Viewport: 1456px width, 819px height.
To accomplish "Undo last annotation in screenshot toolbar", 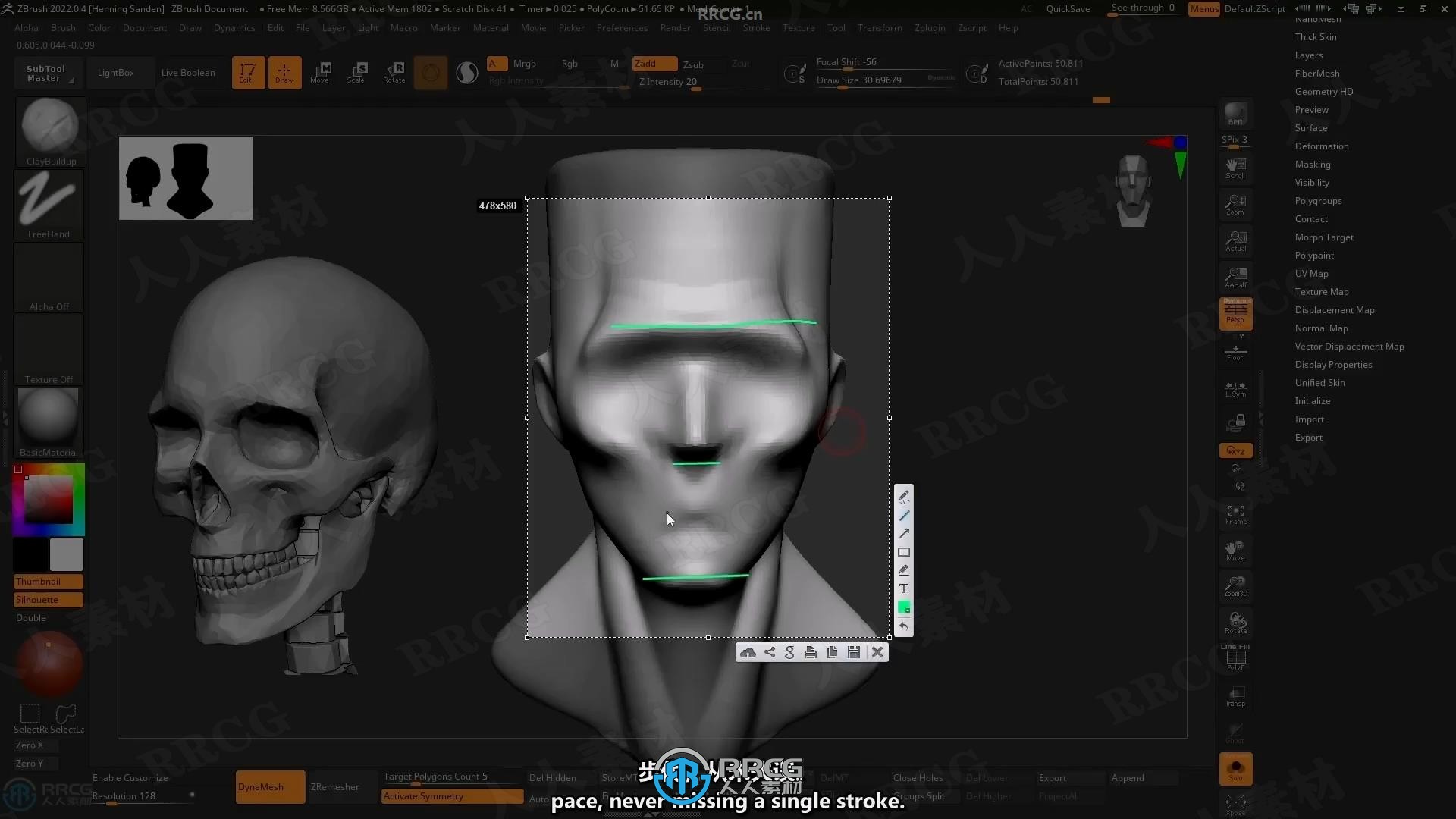I will click(x=904, y=626).
